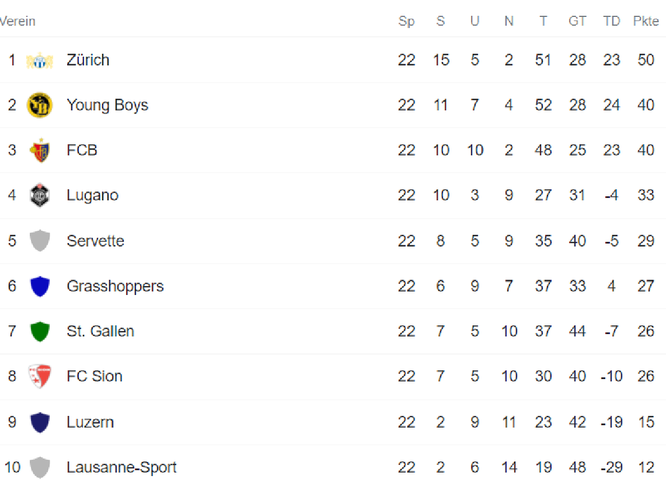Click the Sp column header
Image resolution: width=666 pixels, height=493 pixels.
[x=406, y=21]
